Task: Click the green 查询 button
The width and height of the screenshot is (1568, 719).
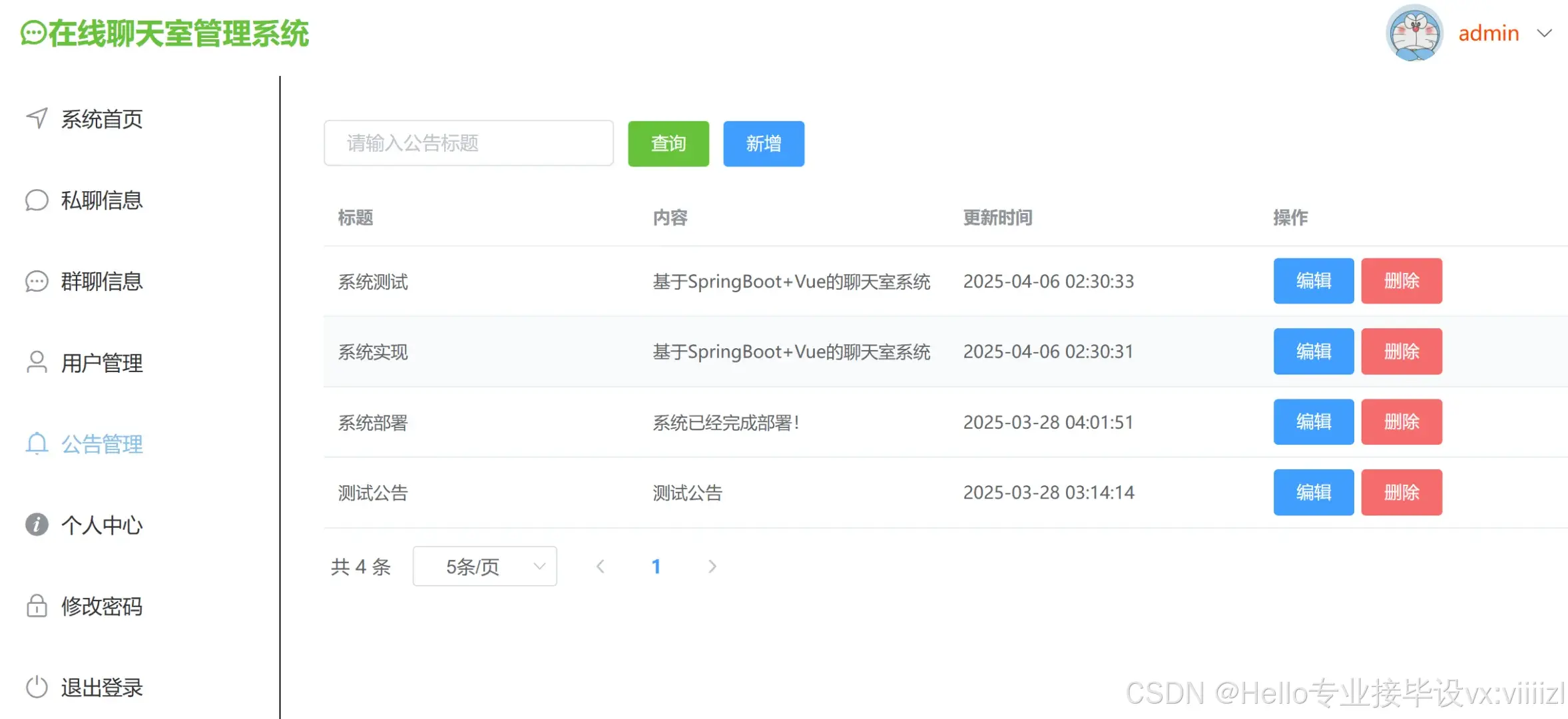Action: click(668, 144)
